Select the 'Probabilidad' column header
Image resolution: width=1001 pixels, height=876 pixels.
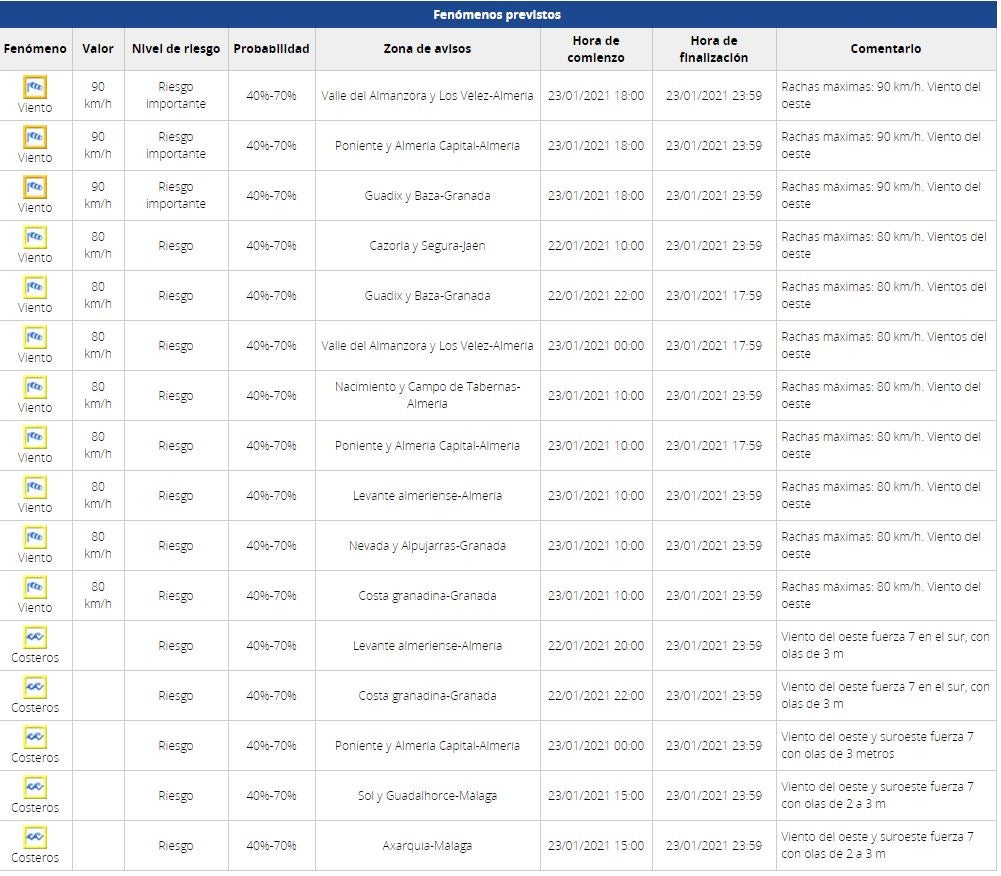point(271,49)
